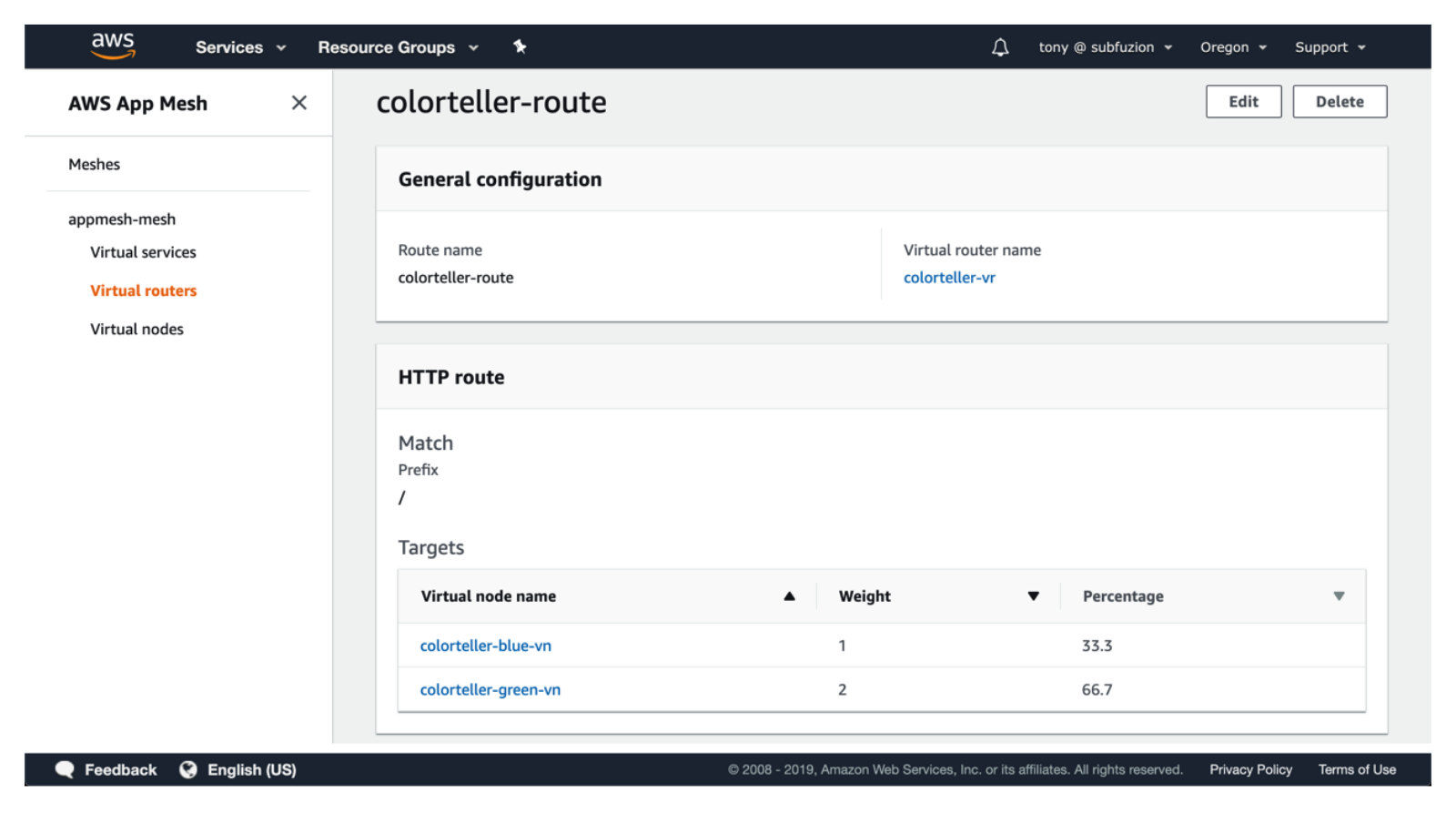Open the tony @ subfuzion account menu

pos(1105,47)
